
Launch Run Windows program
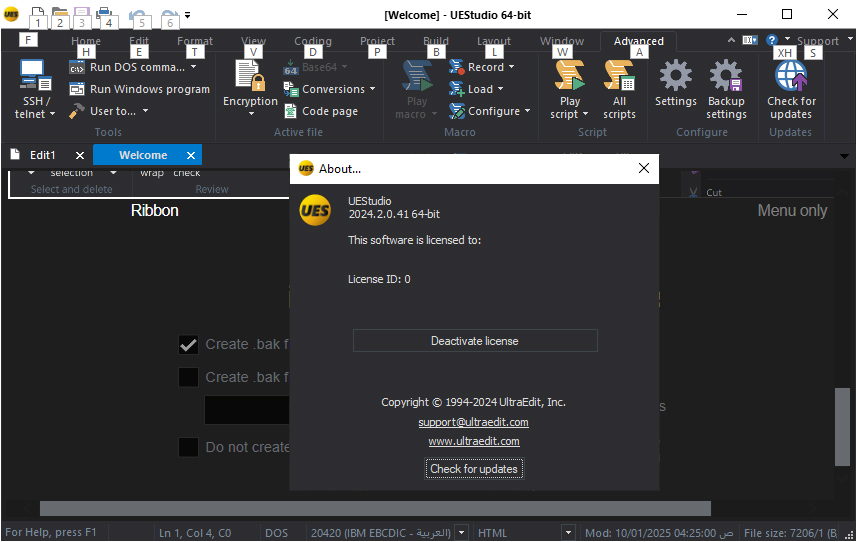(139, 89)
